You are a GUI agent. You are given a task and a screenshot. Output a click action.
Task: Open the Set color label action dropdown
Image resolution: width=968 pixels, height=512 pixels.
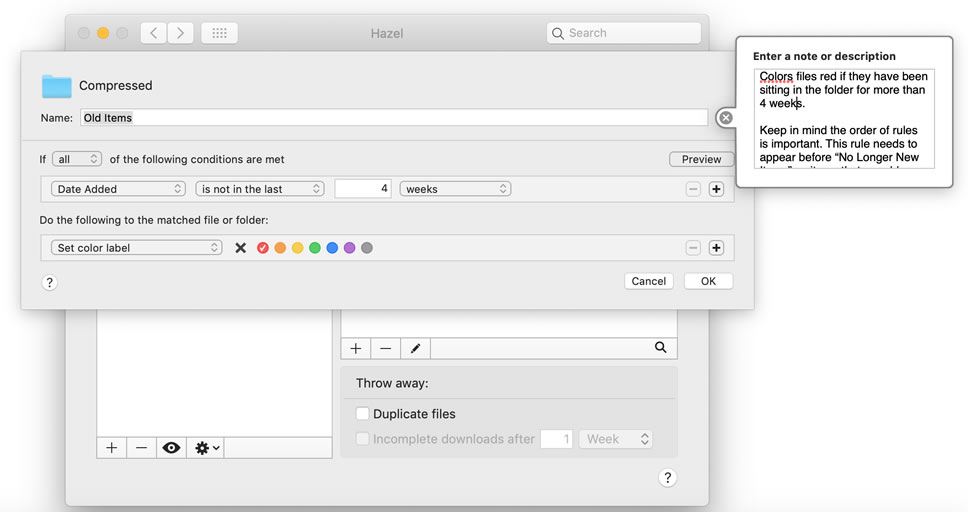click(x=136, y=248)
